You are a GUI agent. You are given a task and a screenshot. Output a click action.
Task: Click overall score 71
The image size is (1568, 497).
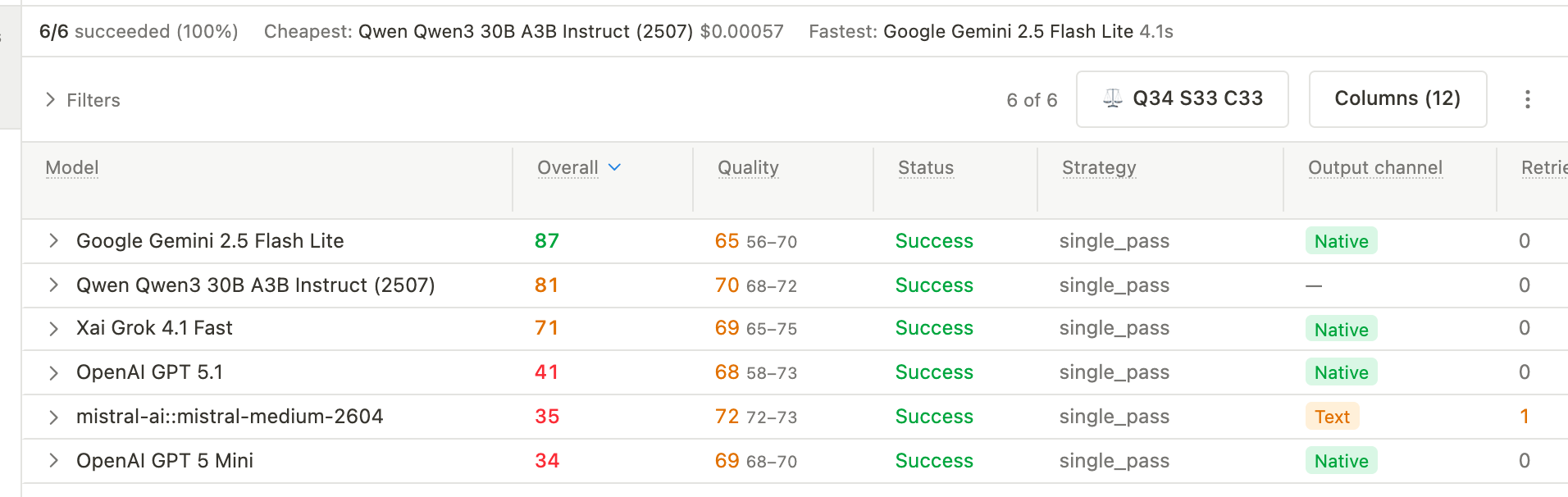click(546, 328)
